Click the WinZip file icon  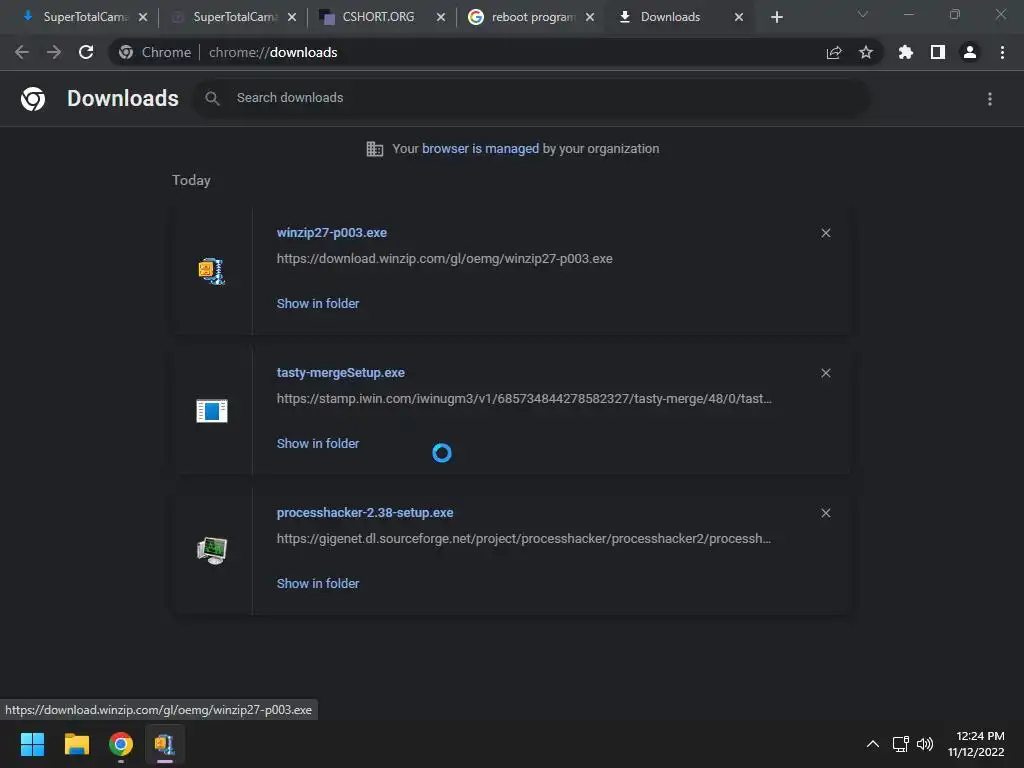(212, 271)
